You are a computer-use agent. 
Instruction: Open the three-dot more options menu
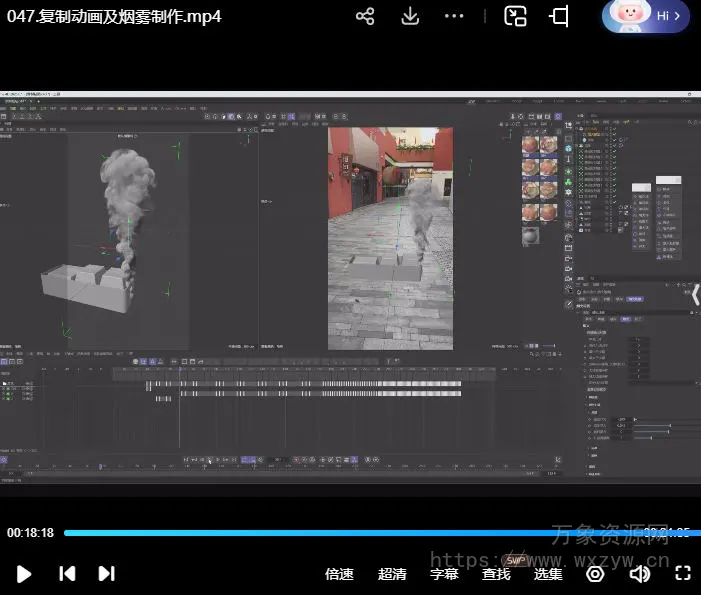click(x=454, y=16)
